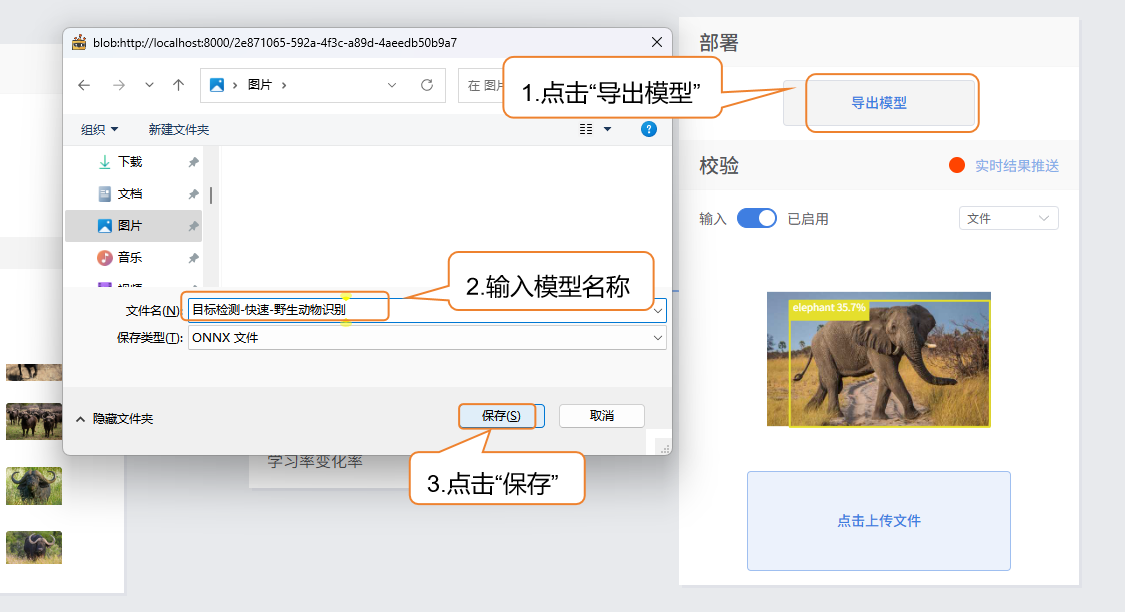Screen dimensions: 1125x612
Task: Expand the 文件 input source dropdown
Action: [1008, 219]
